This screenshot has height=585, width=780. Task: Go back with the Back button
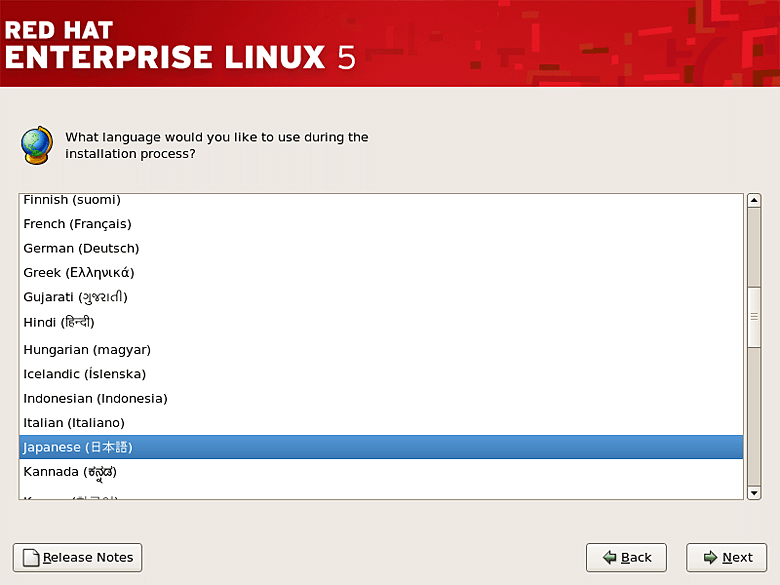pos(626,558)
